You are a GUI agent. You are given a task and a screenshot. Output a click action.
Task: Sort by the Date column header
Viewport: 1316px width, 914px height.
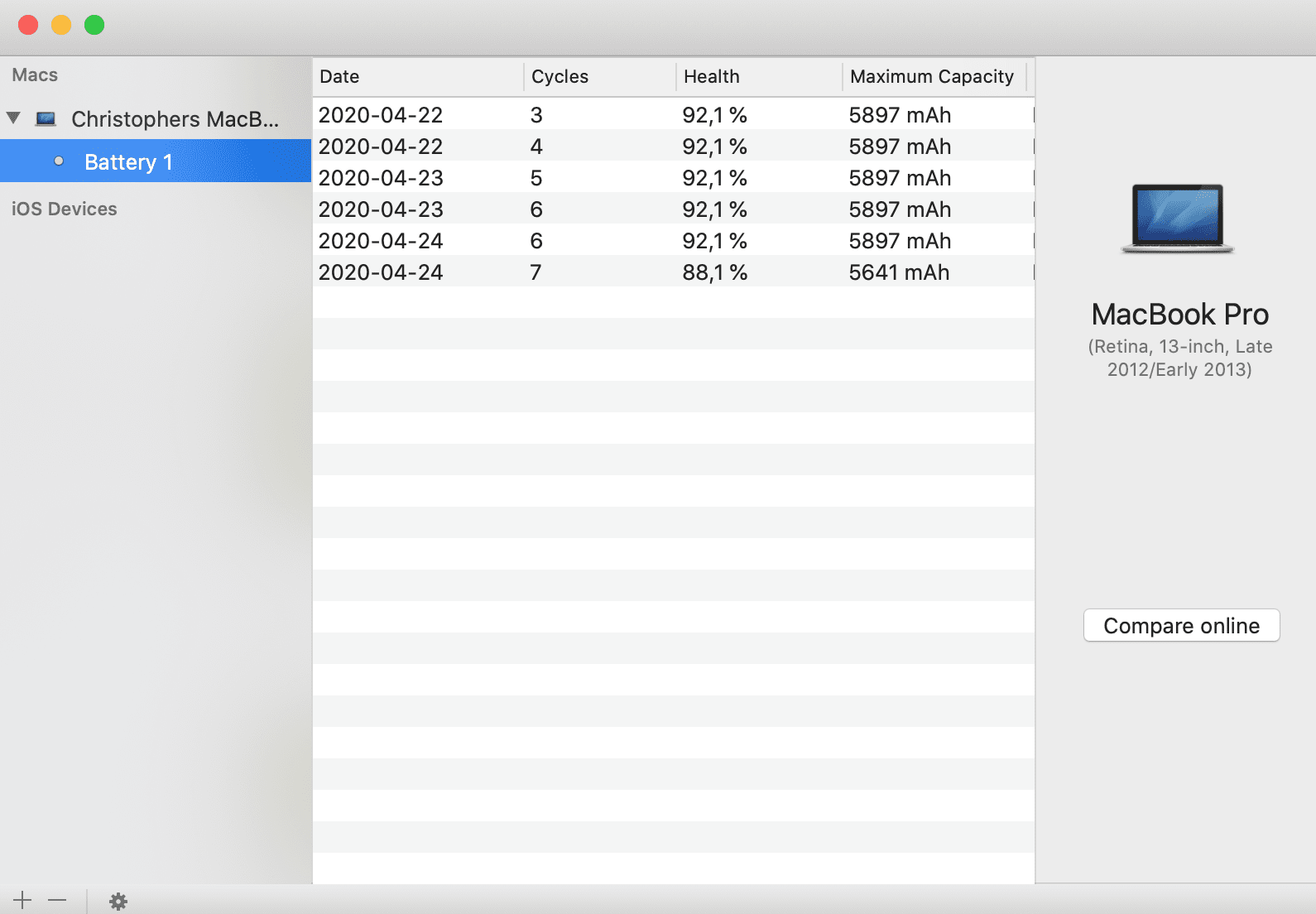point(418,76)
